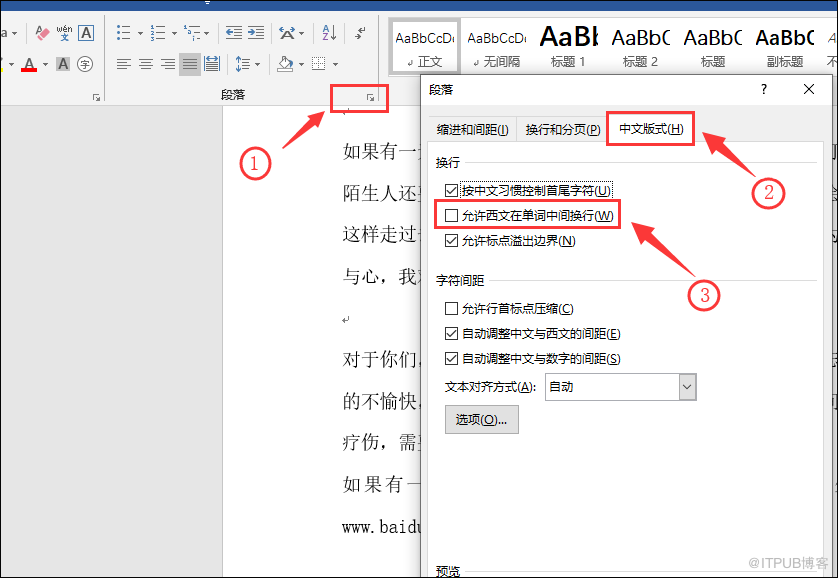838x578 pixels.
Task: Click the help question mark in the 段落 dialog
Action: pos(764,89)
